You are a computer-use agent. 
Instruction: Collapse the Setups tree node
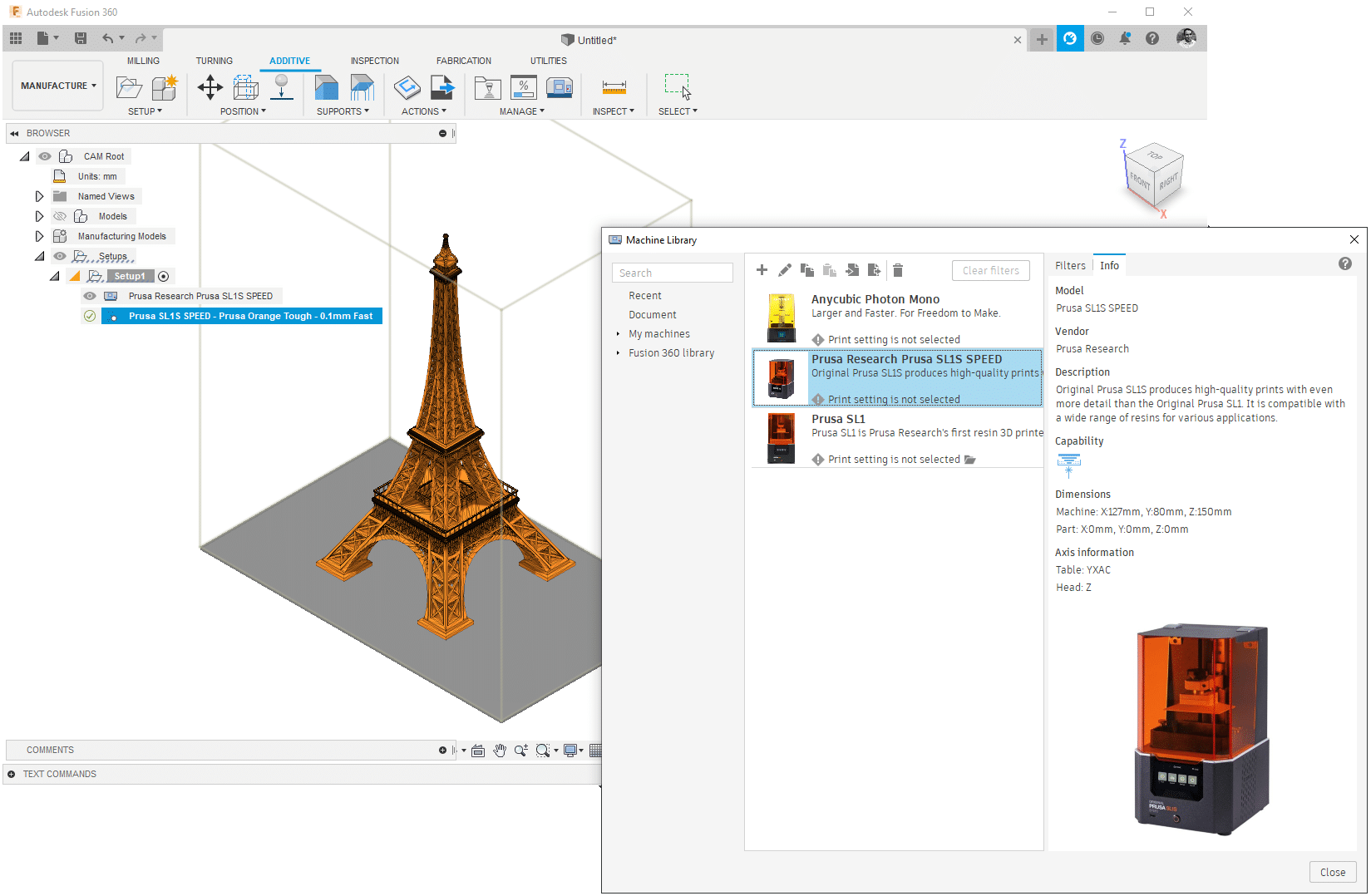point(39,256)
